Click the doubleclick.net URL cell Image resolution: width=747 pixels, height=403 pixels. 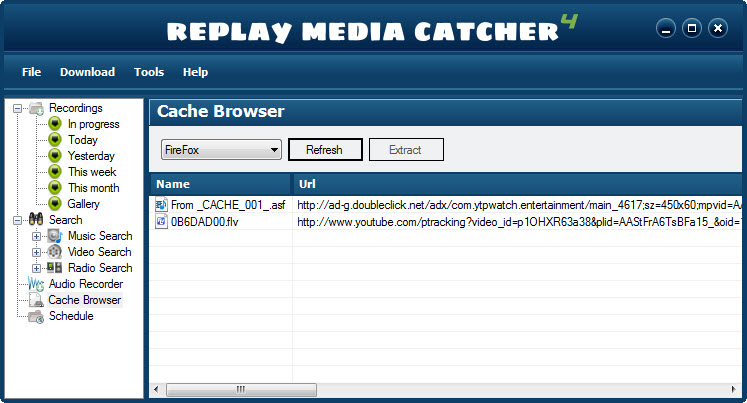pyautogui.click(x=519, y=205)
